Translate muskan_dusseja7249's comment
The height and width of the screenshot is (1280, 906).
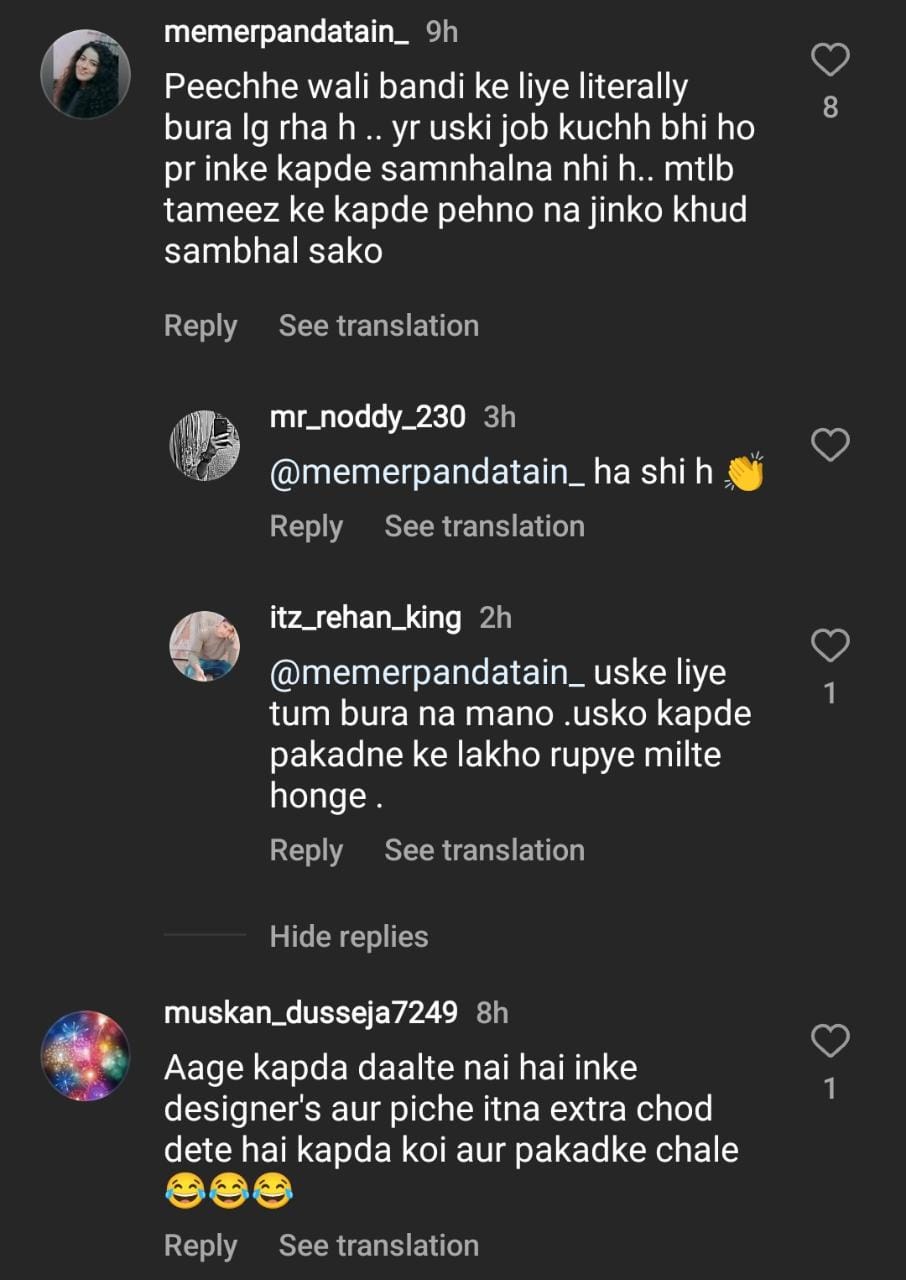(x=378, y=1246)
